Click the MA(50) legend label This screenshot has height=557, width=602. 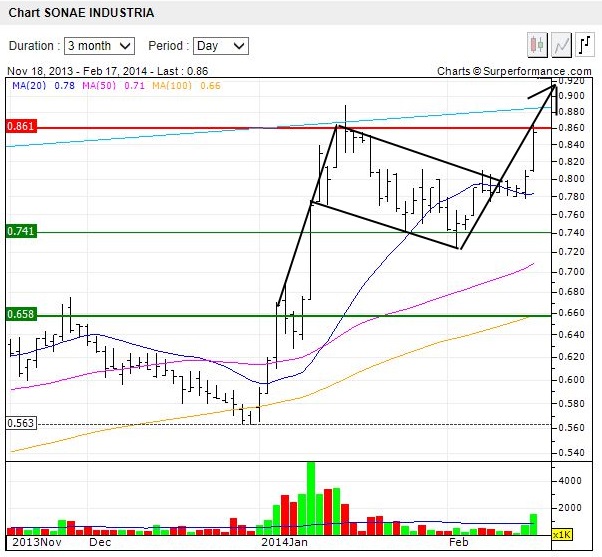pos(99,85)
